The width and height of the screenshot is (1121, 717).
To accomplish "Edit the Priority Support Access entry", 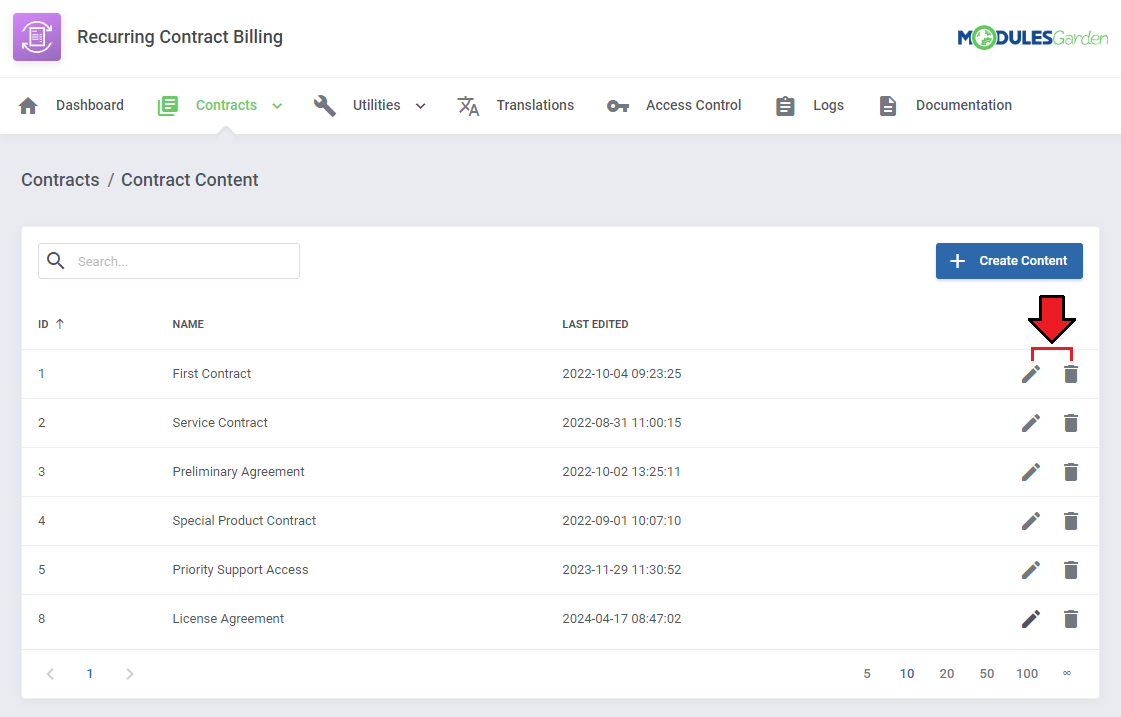I will click(x=1031, y=570).
